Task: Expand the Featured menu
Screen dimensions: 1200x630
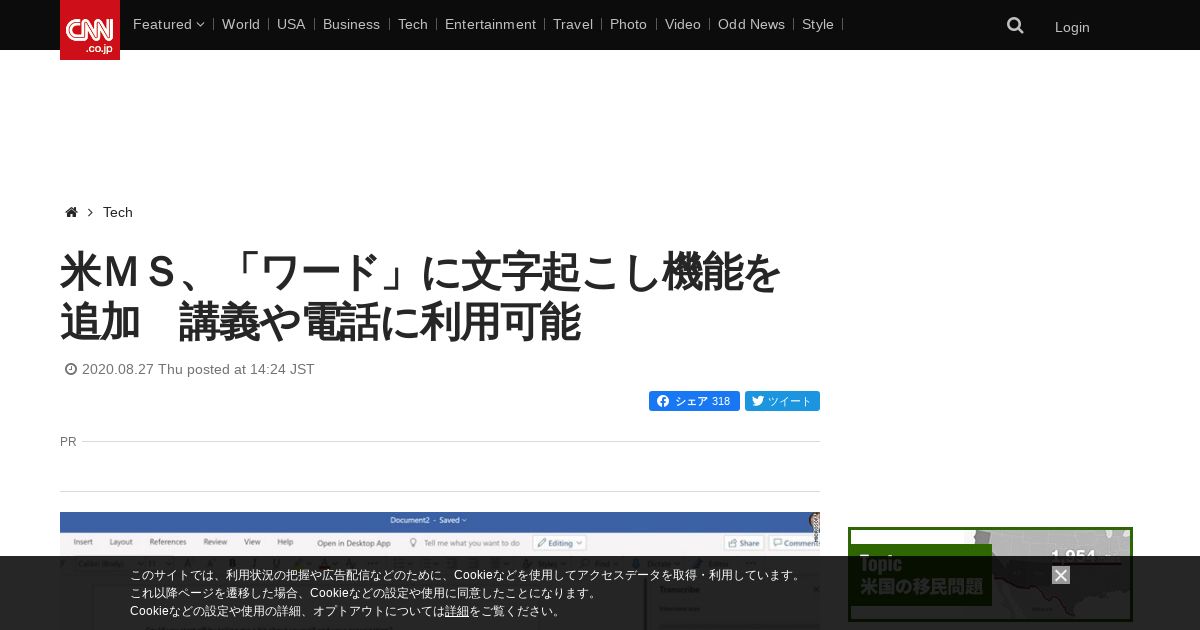Action: tap(168, 24)
